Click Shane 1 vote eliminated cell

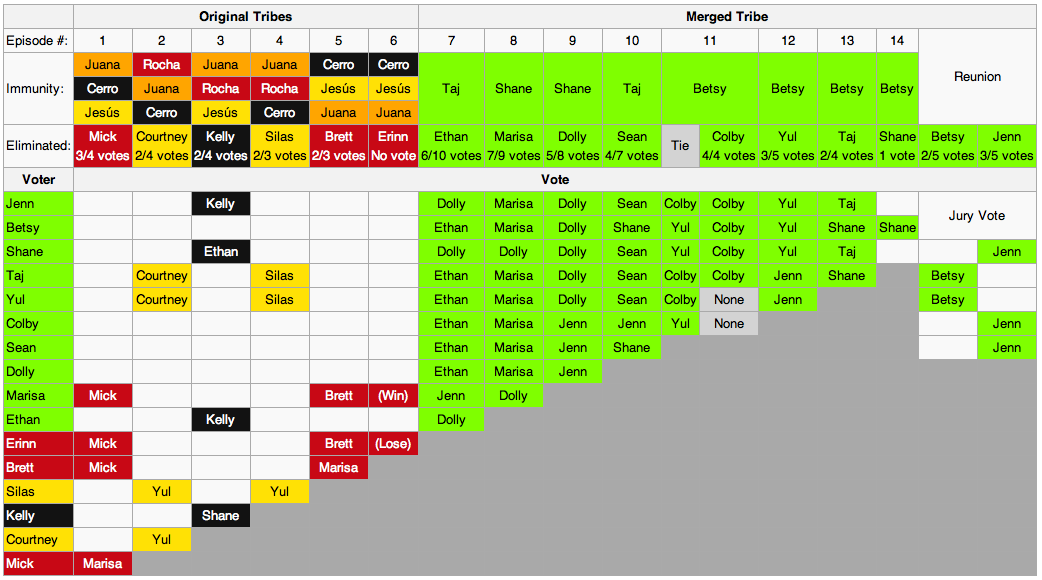[x=897, y=145]
